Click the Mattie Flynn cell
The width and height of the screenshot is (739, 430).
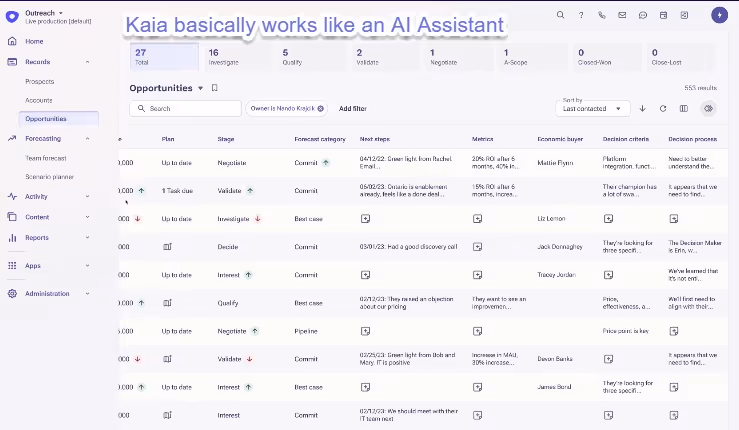pyautogui.click(x=555, y=163)
